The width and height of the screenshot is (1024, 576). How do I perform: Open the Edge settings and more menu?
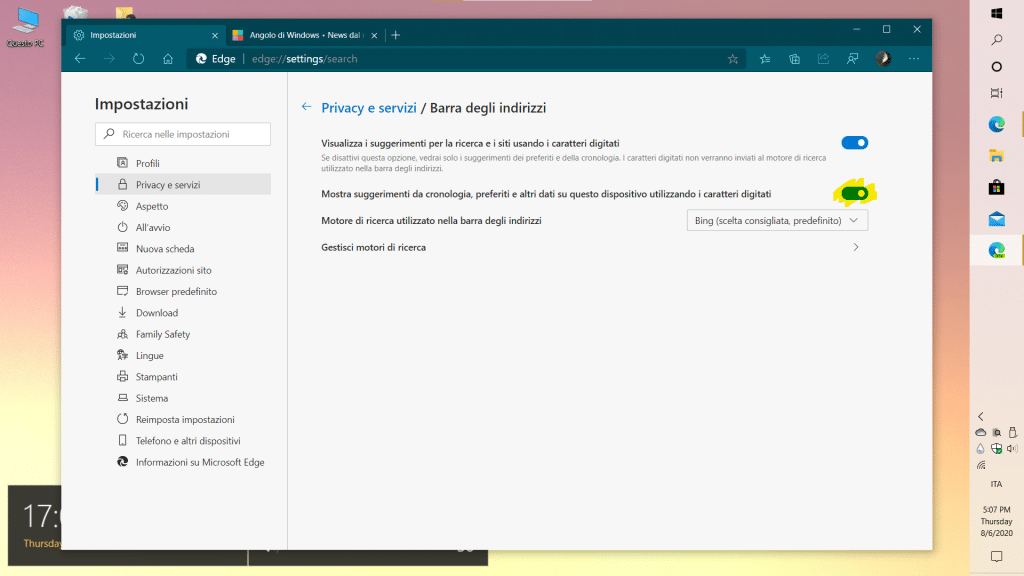tap(912, 59)
